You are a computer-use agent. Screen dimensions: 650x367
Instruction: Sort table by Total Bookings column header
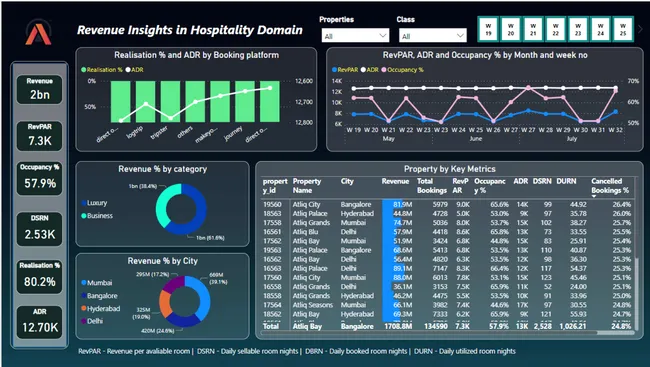[x=432, y=186]
